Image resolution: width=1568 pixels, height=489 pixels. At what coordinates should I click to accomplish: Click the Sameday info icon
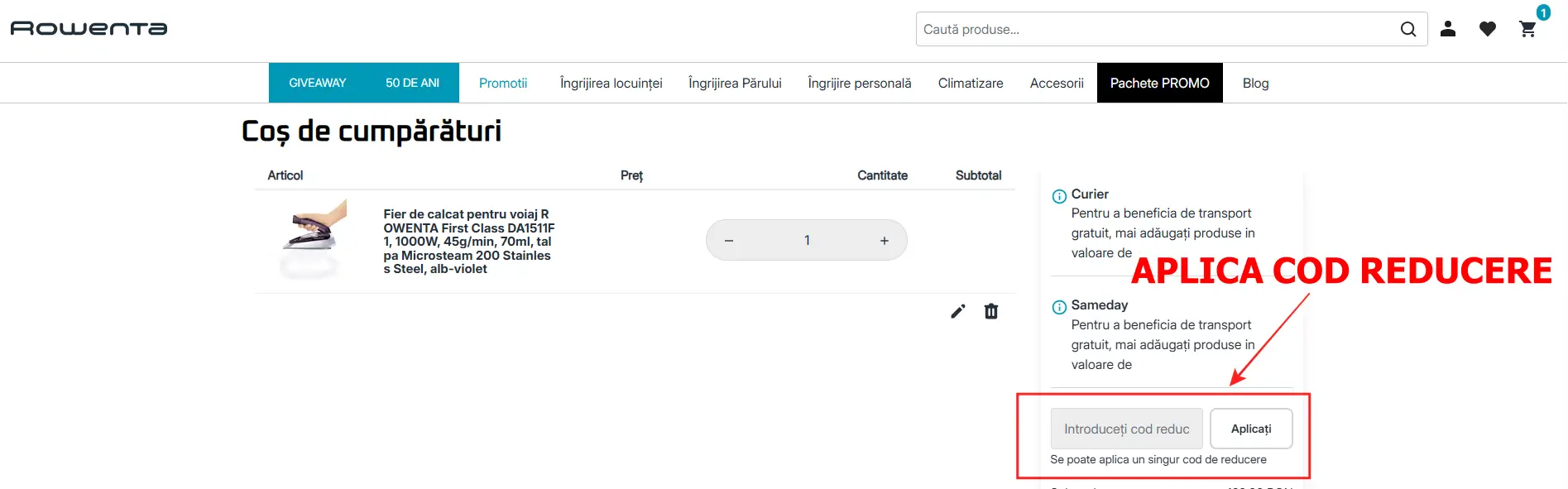tap(1058, 307)
